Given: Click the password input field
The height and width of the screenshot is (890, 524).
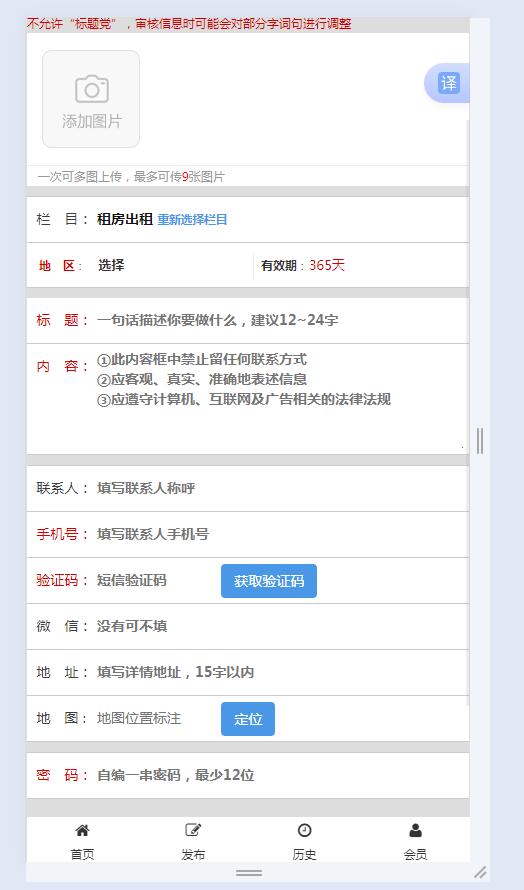Looking at the screenshot, I should [x=281, y=775].
